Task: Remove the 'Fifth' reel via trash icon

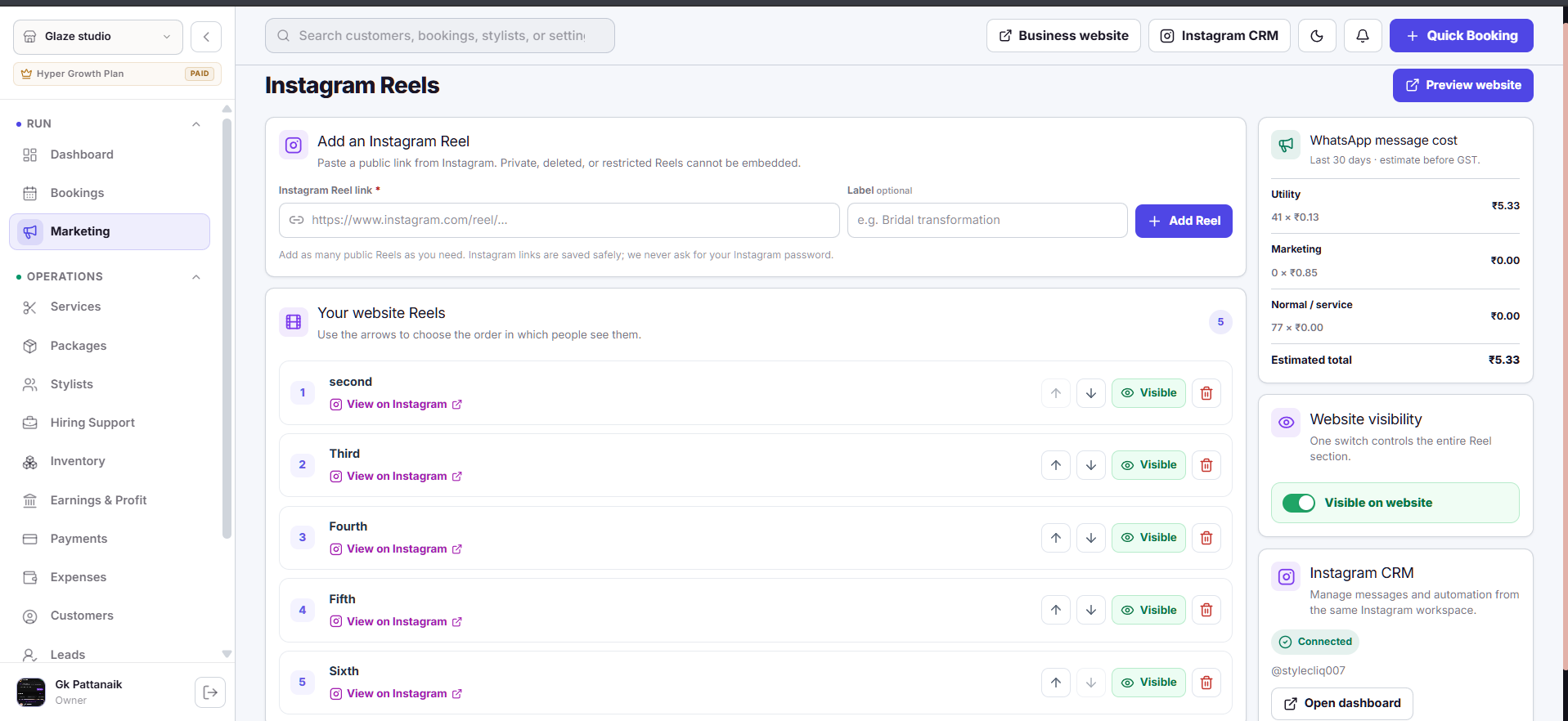Action: point(1206,610)
